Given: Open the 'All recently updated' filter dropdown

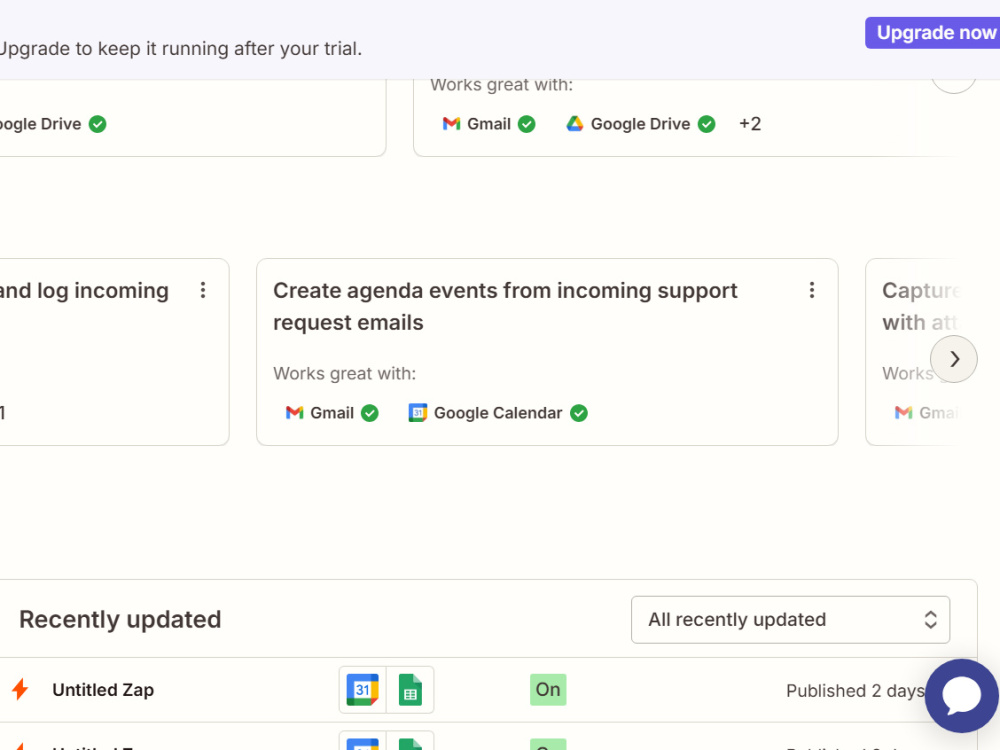Looking at the screenshot, I should (790, 619).
